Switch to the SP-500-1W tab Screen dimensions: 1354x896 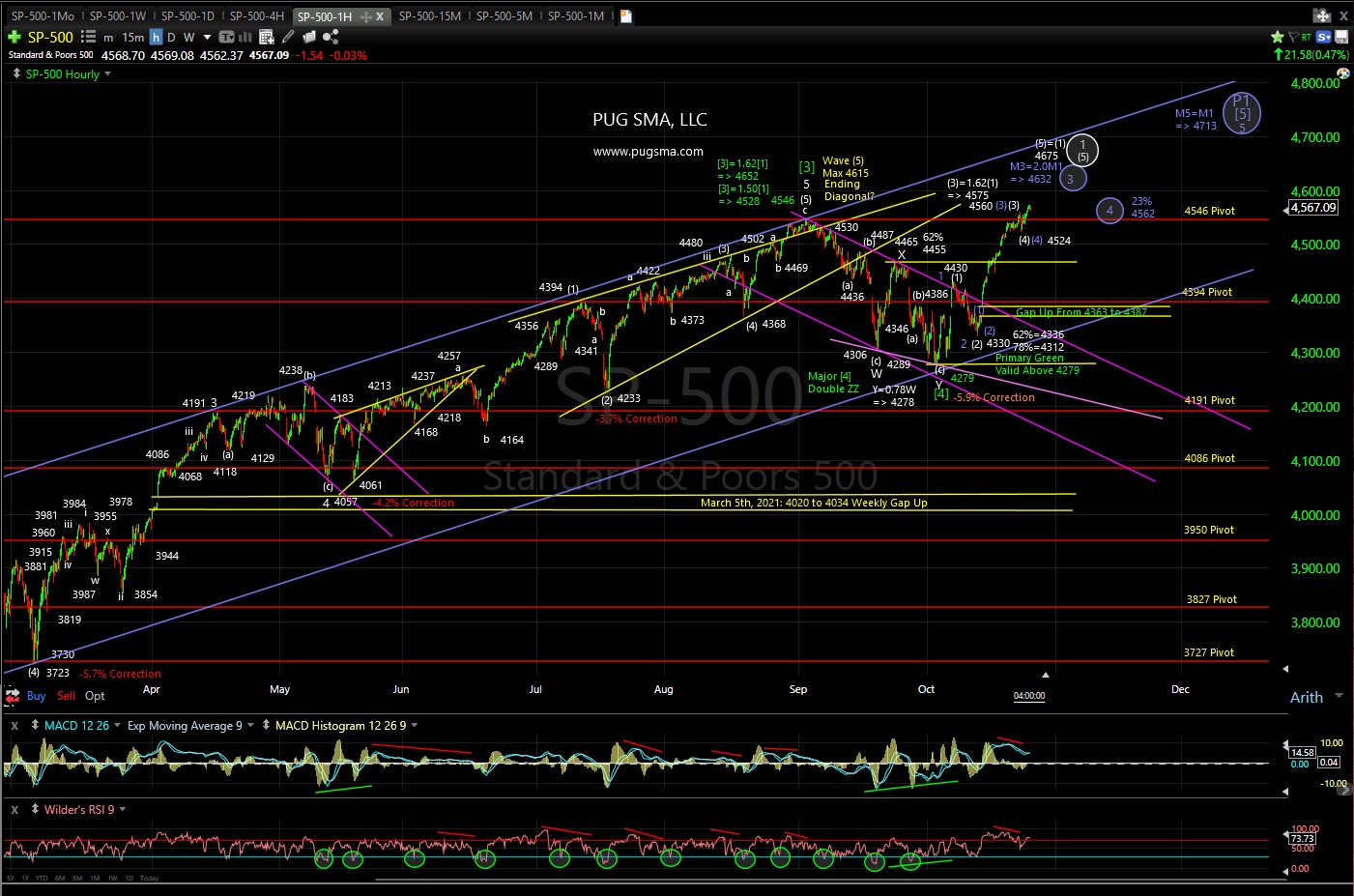pyautogui.click(x=118, y=16)
